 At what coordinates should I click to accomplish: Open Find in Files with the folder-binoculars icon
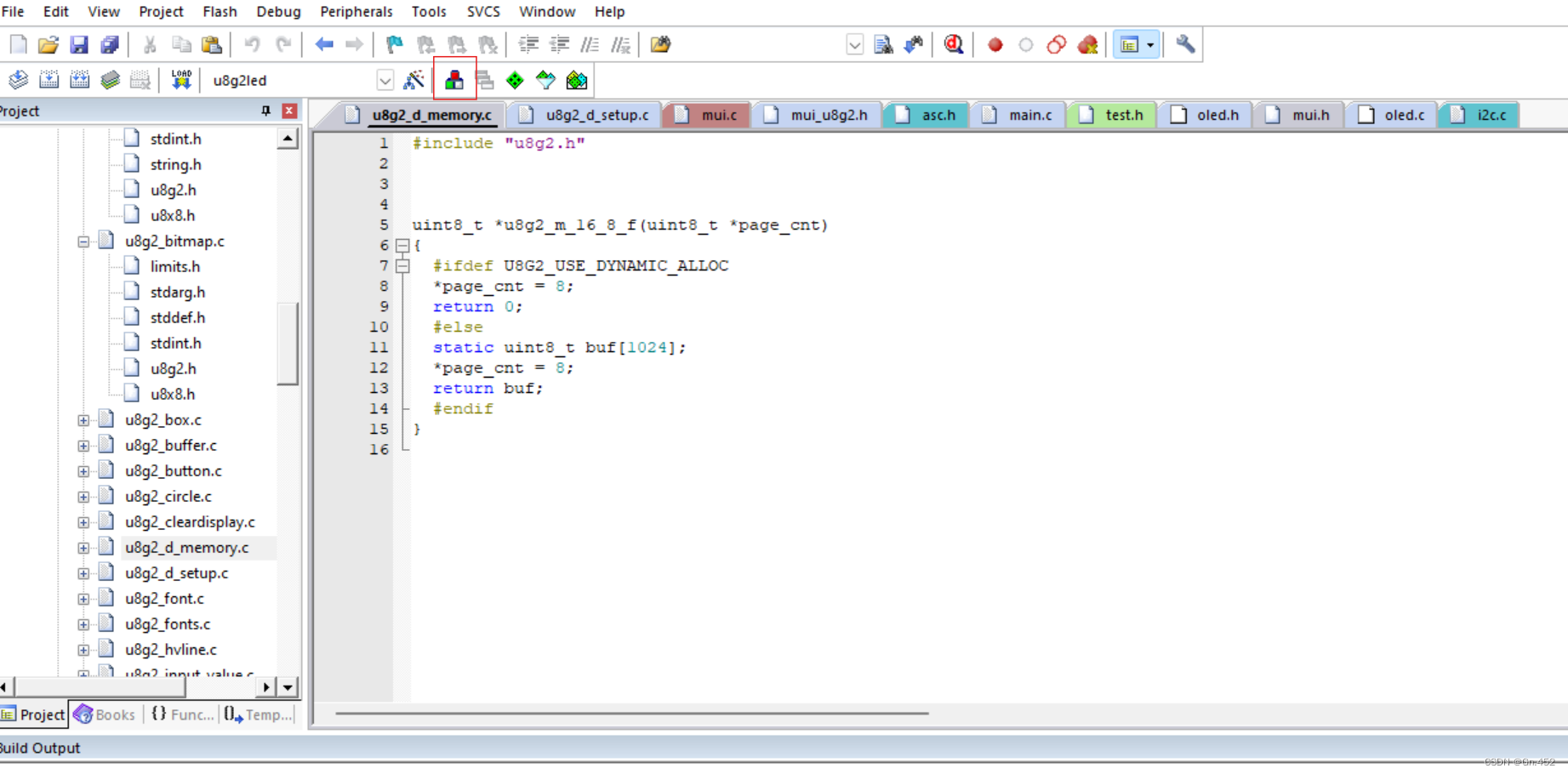pyautogui.click(x=660, y=44)
